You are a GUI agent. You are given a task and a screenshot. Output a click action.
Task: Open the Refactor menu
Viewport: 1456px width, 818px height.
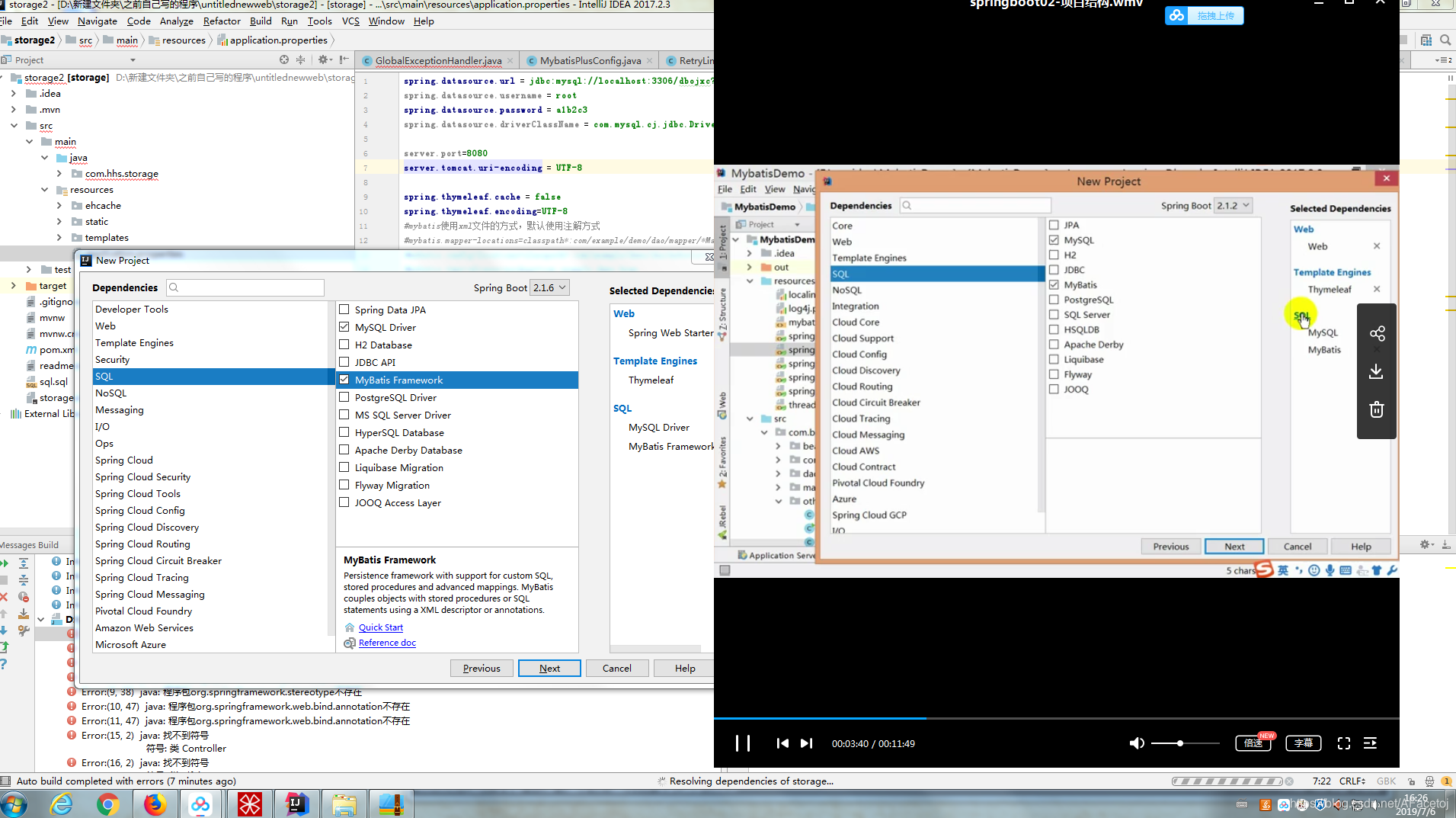pos(222,21)
